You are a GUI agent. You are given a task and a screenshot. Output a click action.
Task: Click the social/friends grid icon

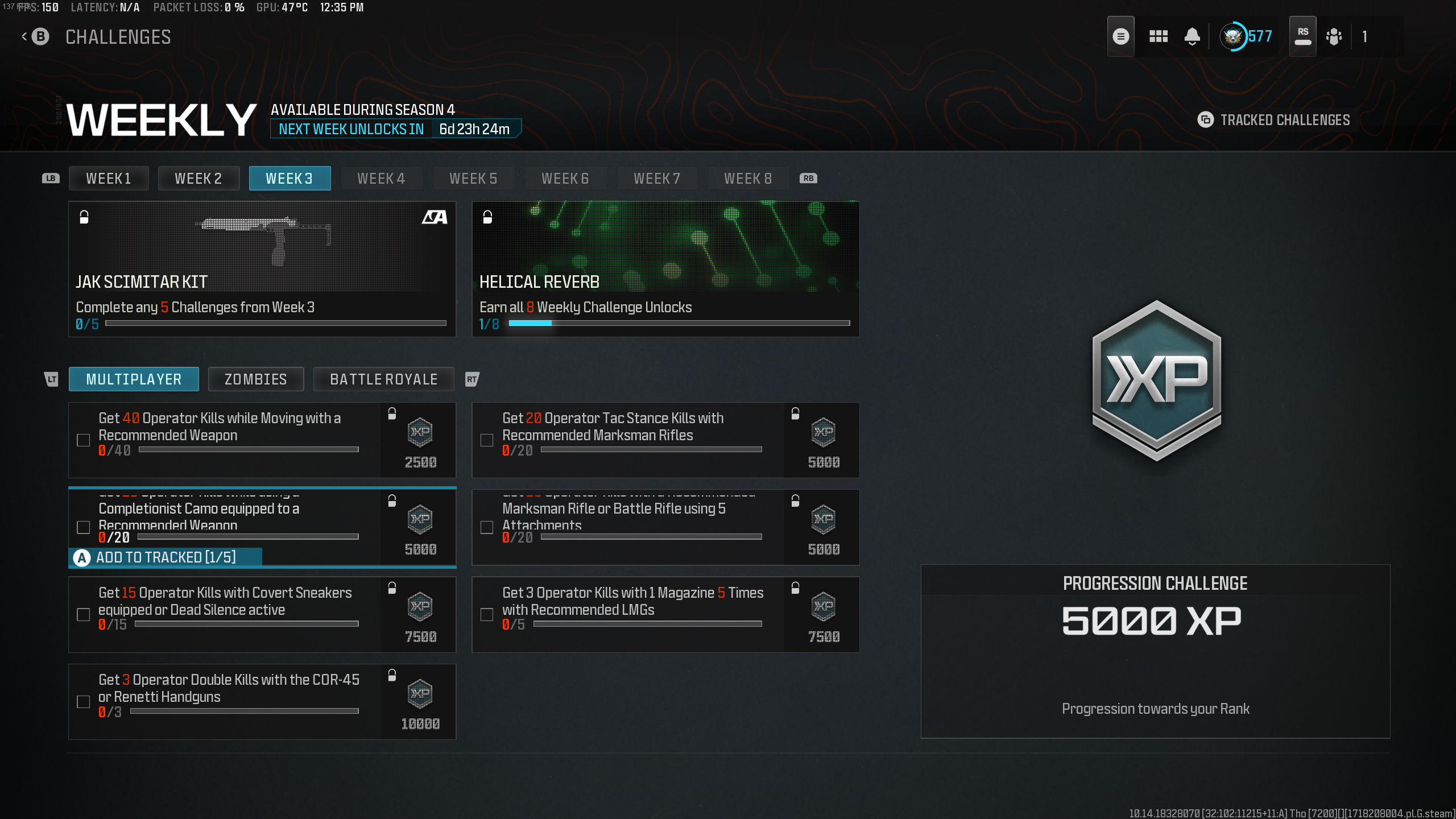point(1157,36)
